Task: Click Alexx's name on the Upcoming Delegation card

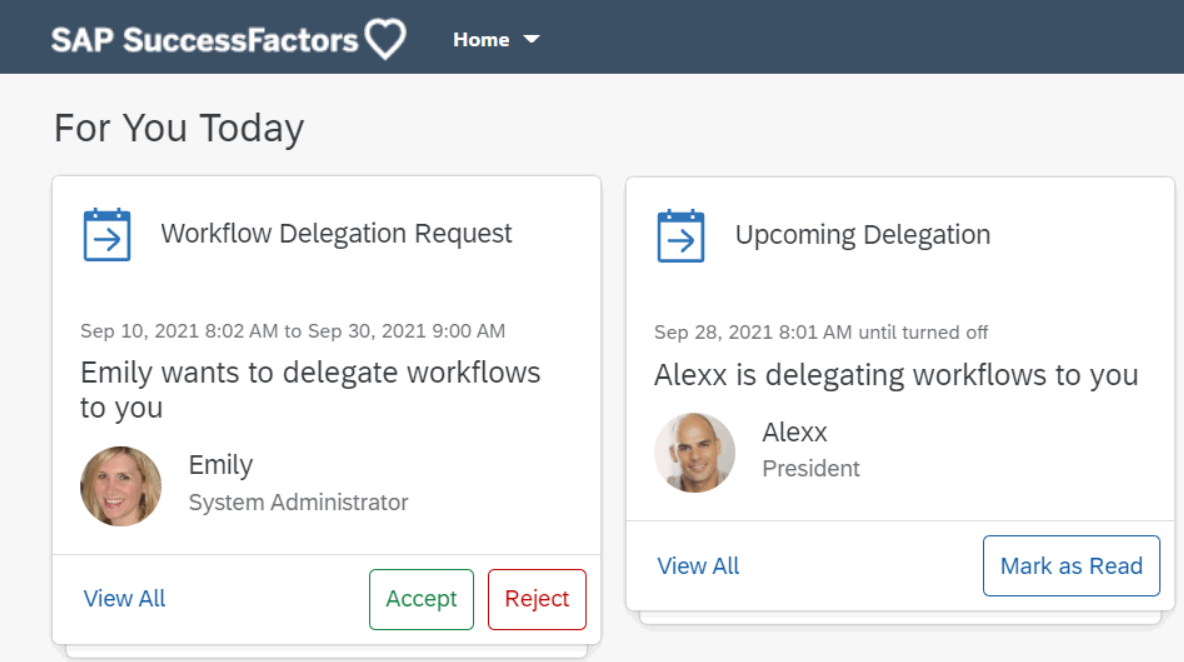Action: tap(795, 431)
